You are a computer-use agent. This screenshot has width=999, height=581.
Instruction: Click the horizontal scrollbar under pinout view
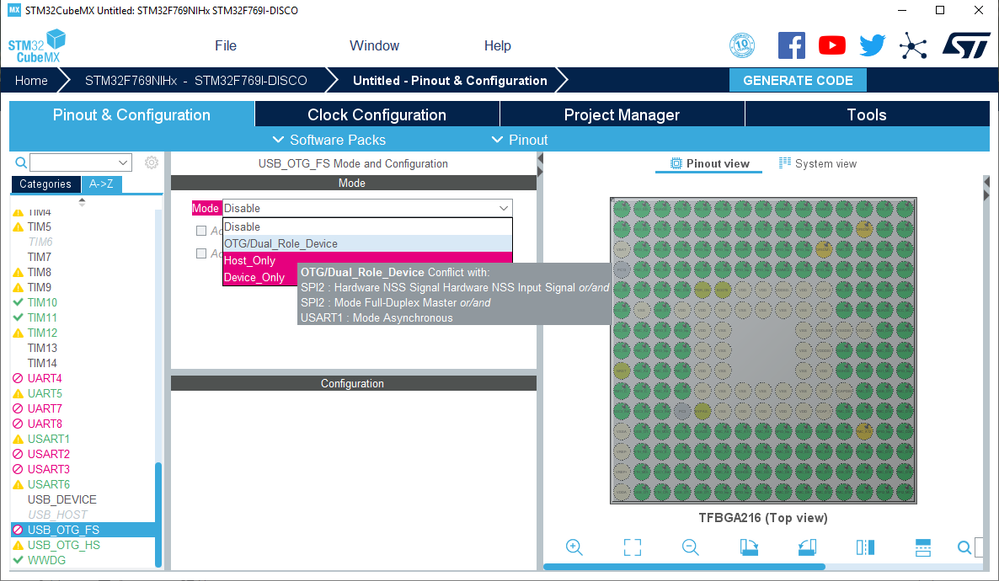pos(684,566)
